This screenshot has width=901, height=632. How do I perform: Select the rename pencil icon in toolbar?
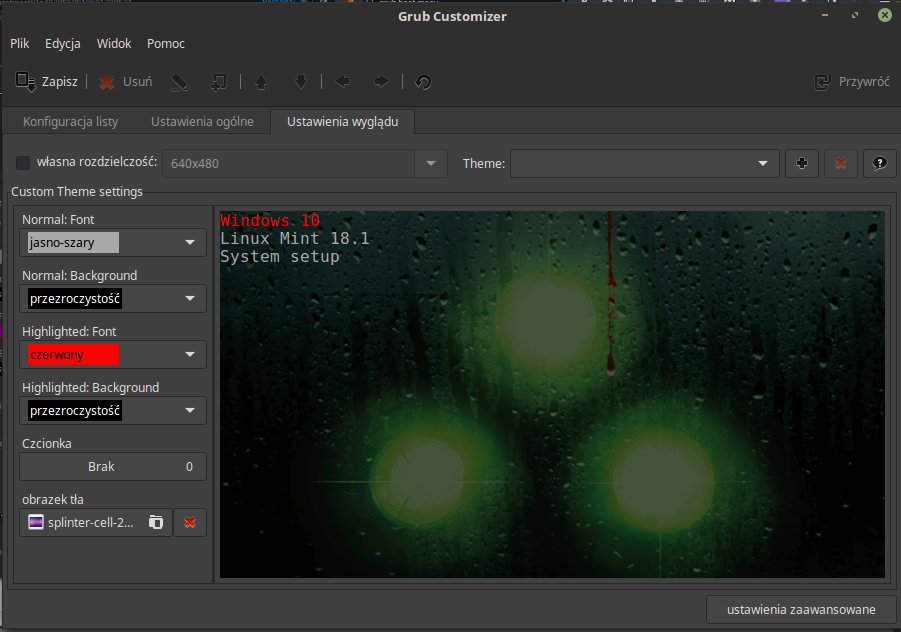pyautogui.click(x=181, y=82)
